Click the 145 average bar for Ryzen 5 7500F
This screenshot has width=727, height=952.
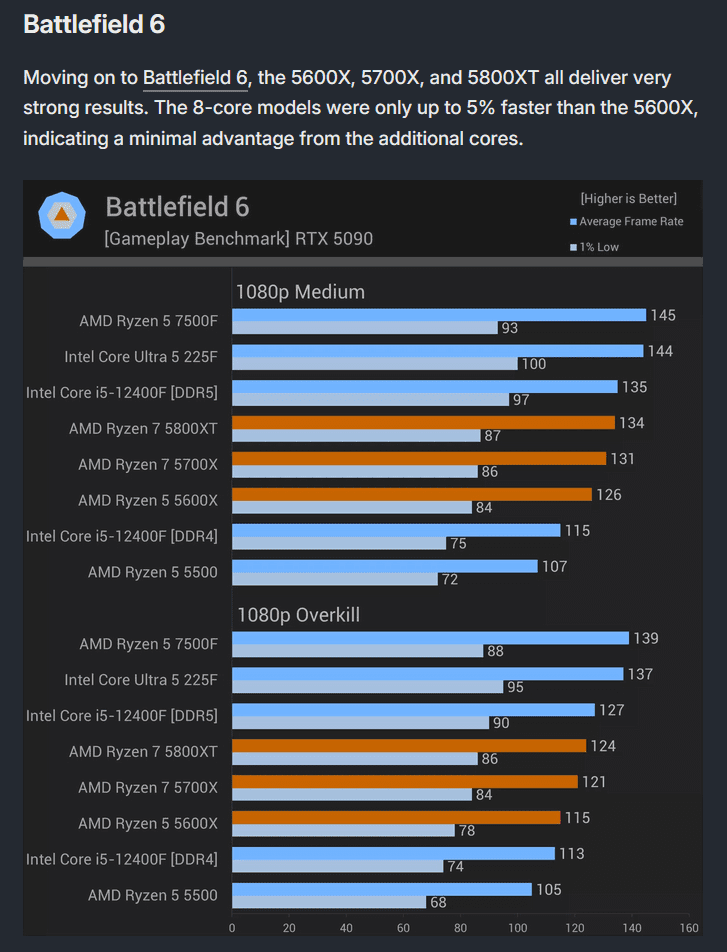[438, 315]
